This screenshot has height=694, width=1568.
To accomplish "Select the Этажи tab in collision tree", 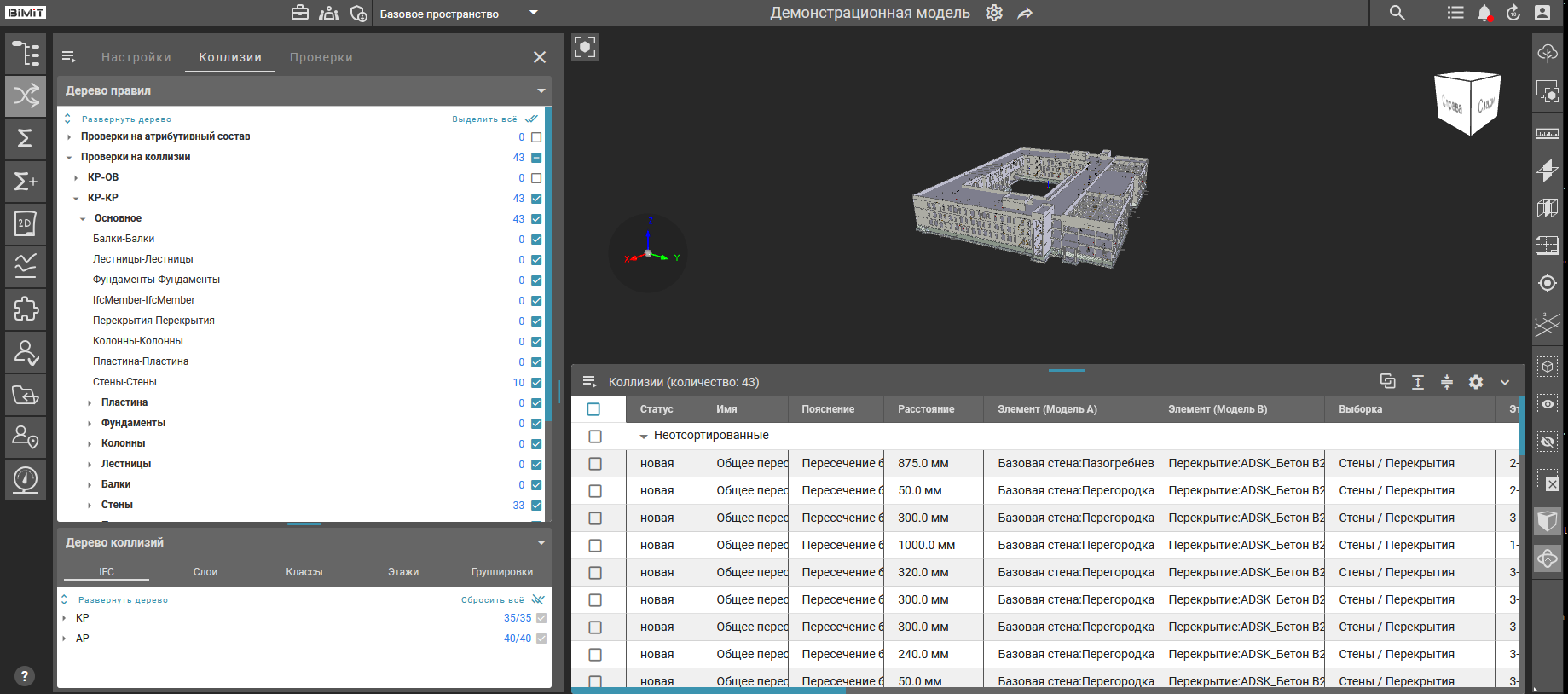I will [403, 572].
